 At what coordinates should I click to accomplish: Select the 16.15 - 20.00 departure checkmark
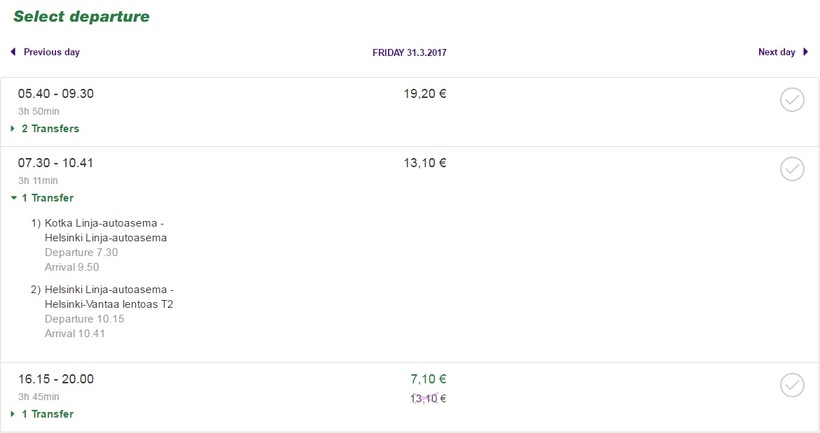click(792, 385)
